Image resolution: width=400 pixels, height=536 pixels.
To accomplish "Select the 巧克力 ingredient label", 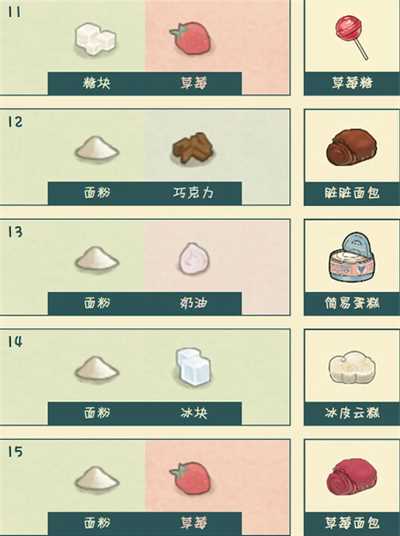I will coord(193,193).
